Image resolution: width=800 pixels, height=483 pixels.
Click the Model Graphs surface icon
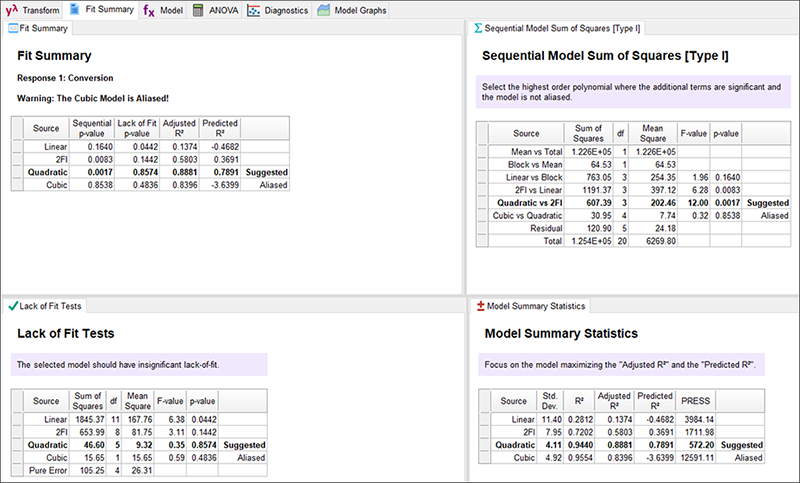click(x=324, y=10)
